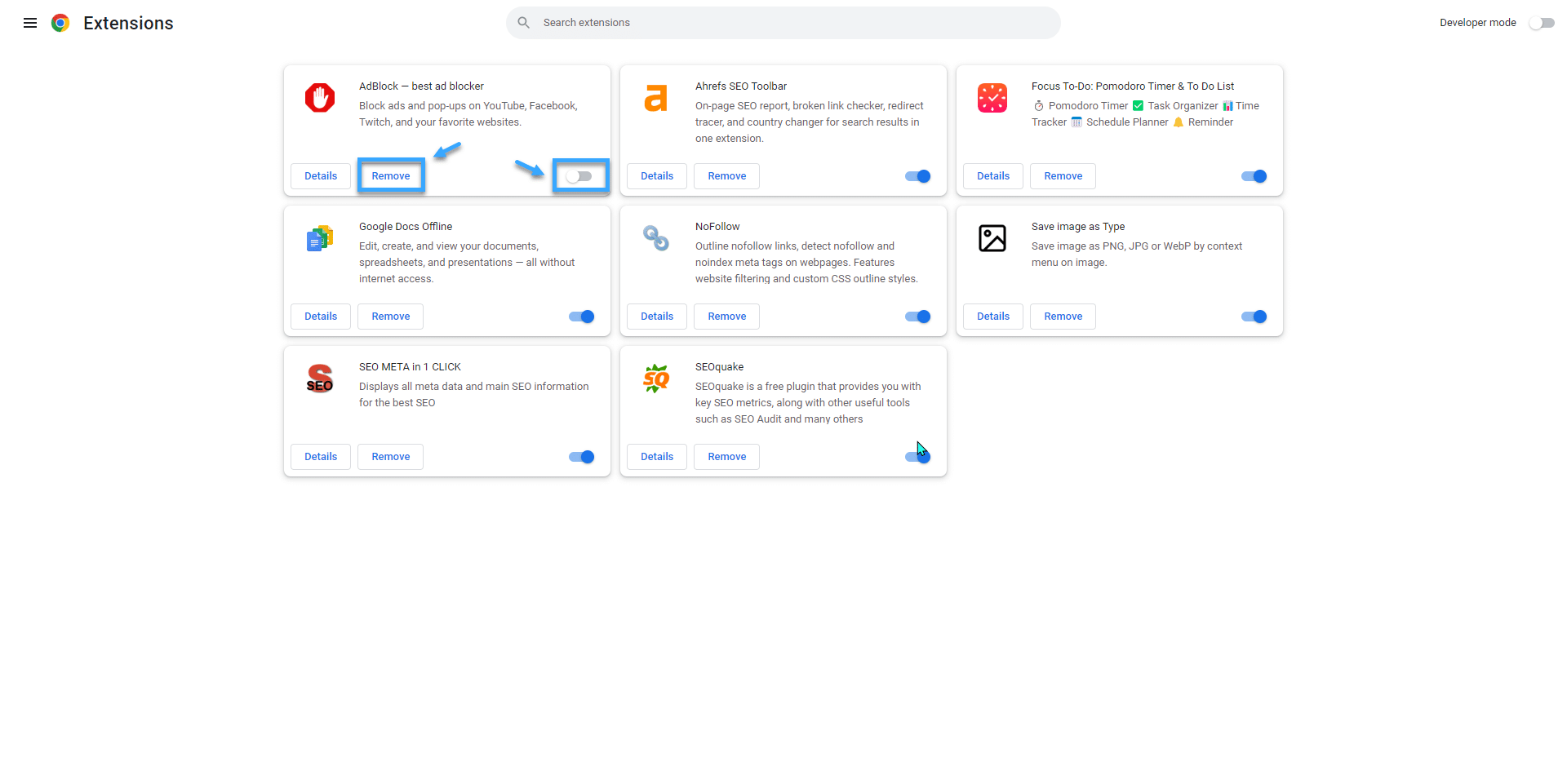Screen dimensions: 1567x784
Task: Click the 'NoFollow' extension name
Action: [717, 227]
